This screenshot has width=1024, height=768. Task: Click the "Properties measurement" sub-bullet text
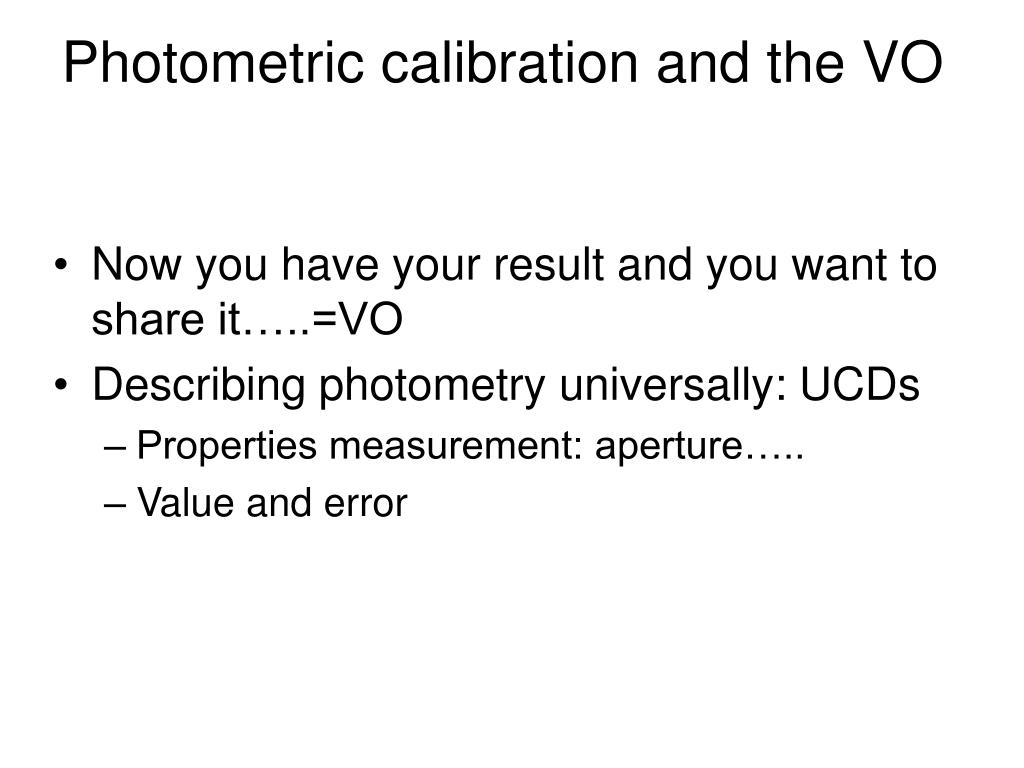point(359,447)
